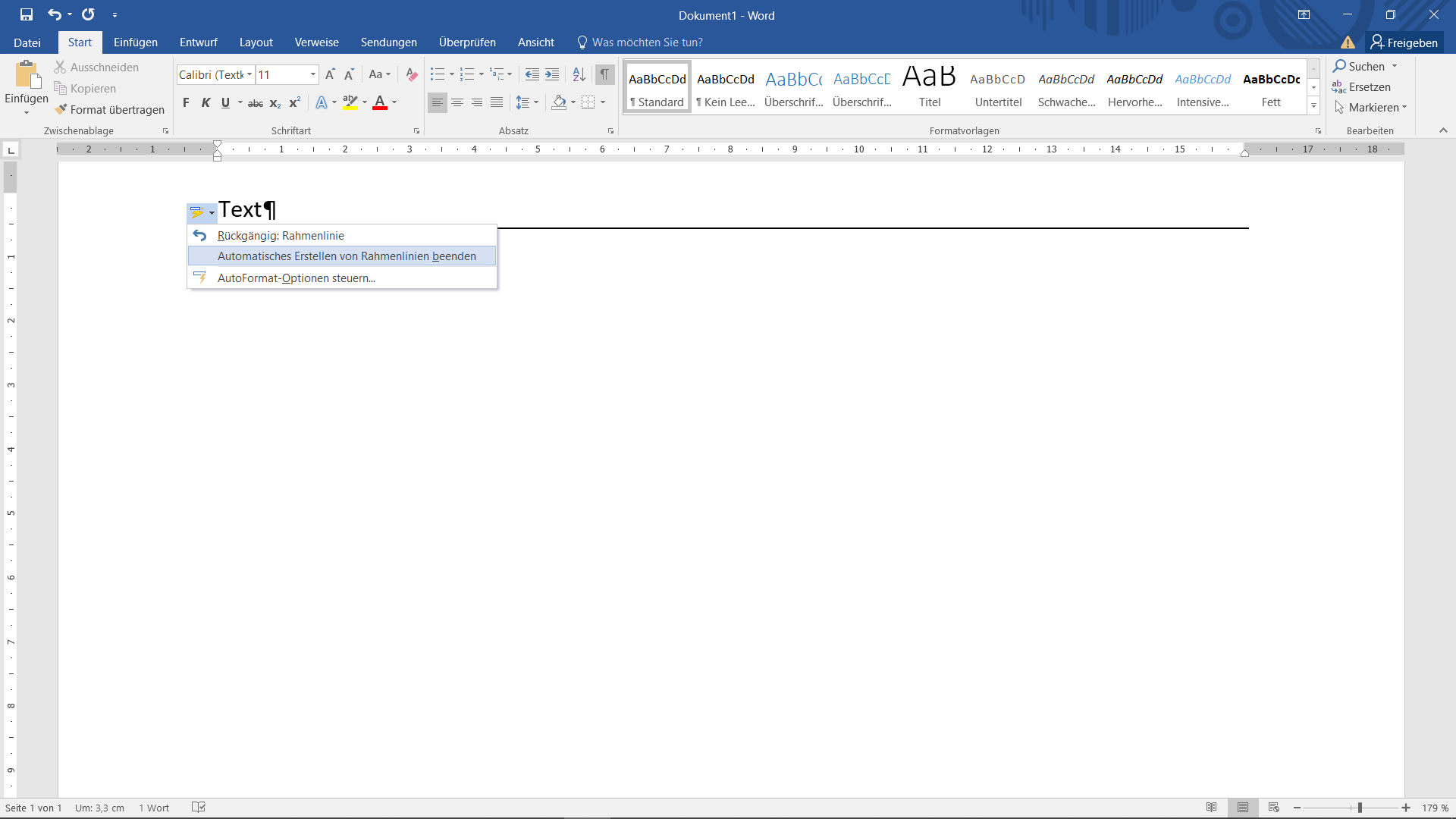Toggle bold formatting F
The height and width of the screenshot is (819, 1456).
click(186, 103)
